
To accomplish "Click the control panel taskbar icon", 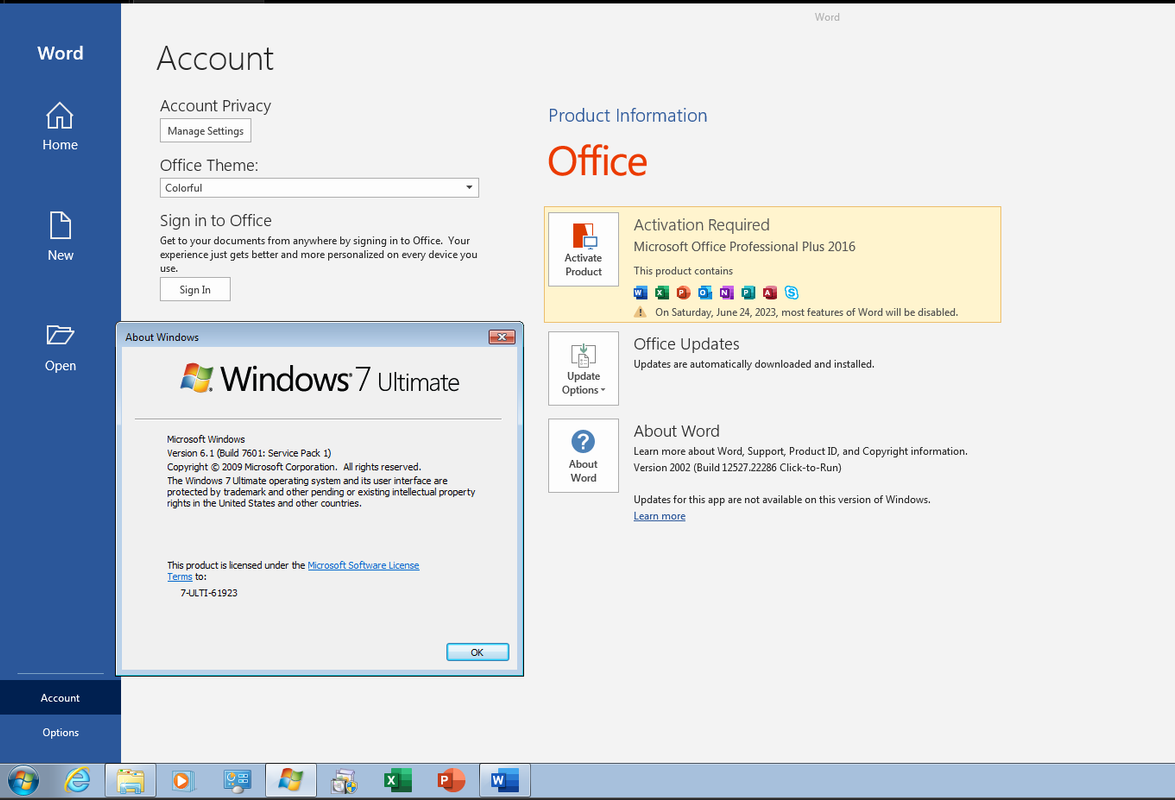I will [237, 781].
